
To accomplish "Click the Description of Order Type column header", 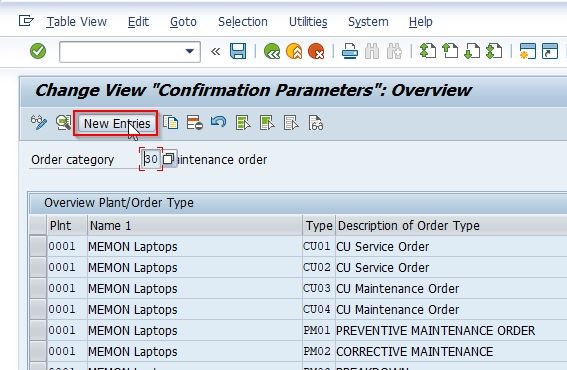I will 409,226.
